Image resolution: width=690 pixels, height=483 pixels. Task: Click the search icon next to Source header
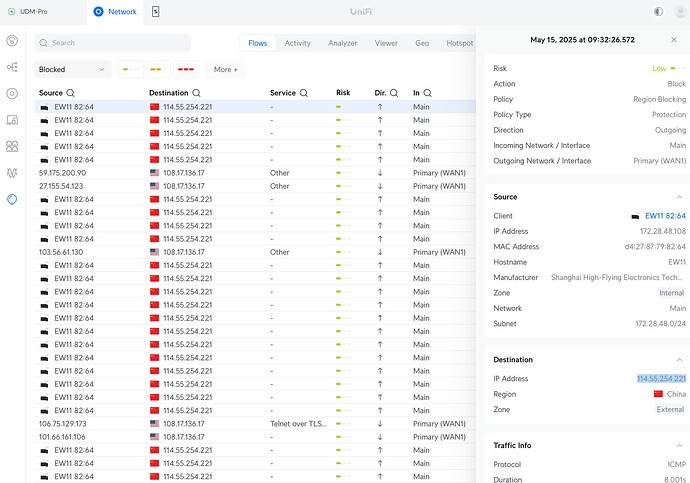click(x=72, y=93)
